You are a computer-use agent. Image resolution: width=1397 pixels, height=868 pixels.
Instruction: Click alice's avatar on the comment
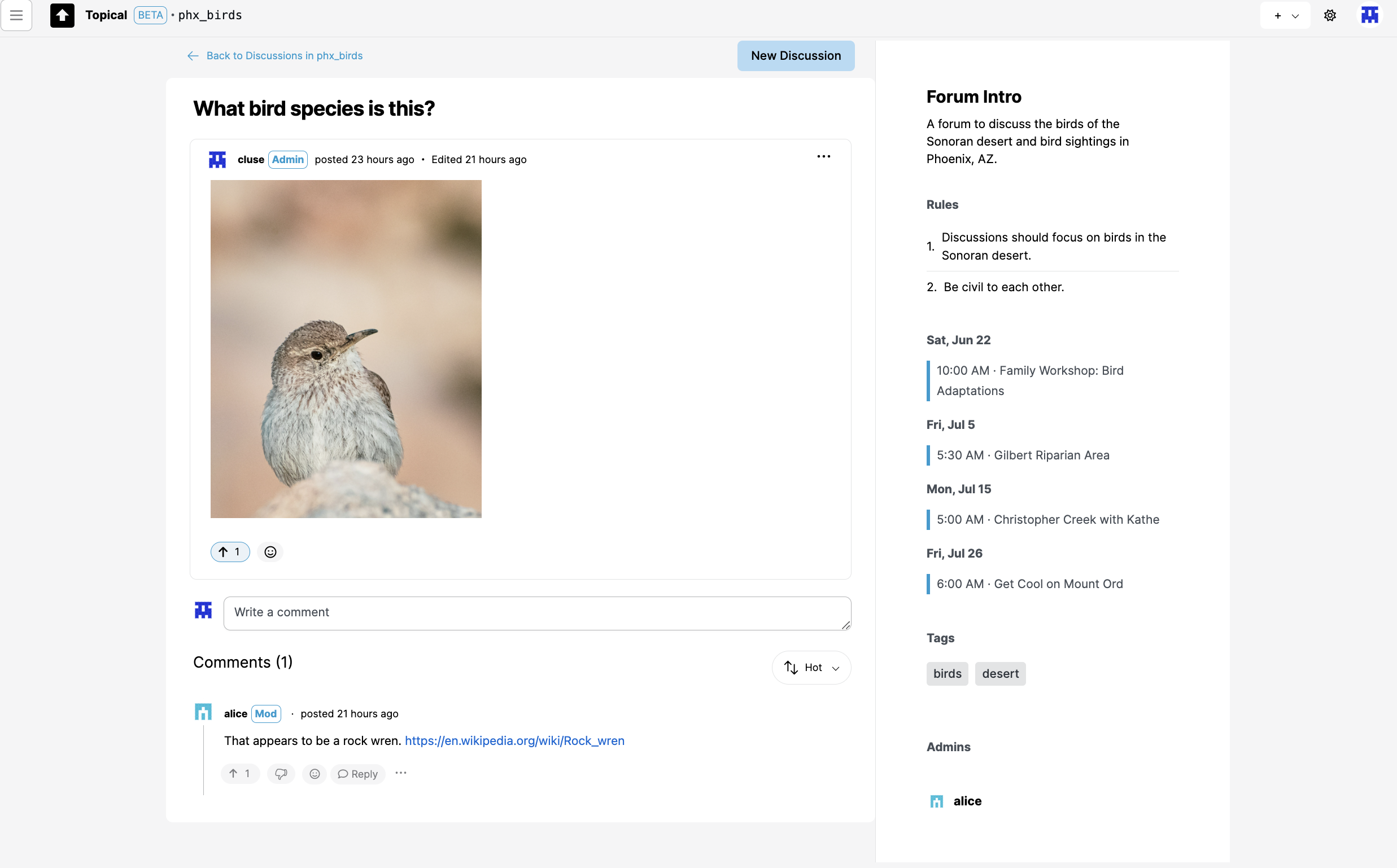coord(203,712)
